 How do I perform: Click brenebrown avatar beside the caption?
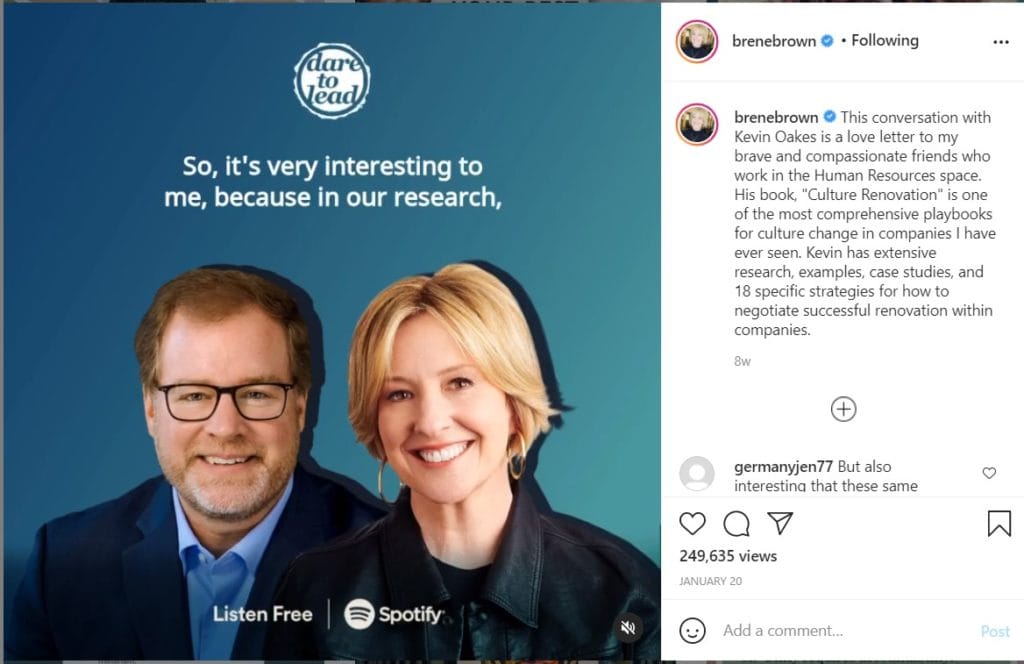[696, 124]
